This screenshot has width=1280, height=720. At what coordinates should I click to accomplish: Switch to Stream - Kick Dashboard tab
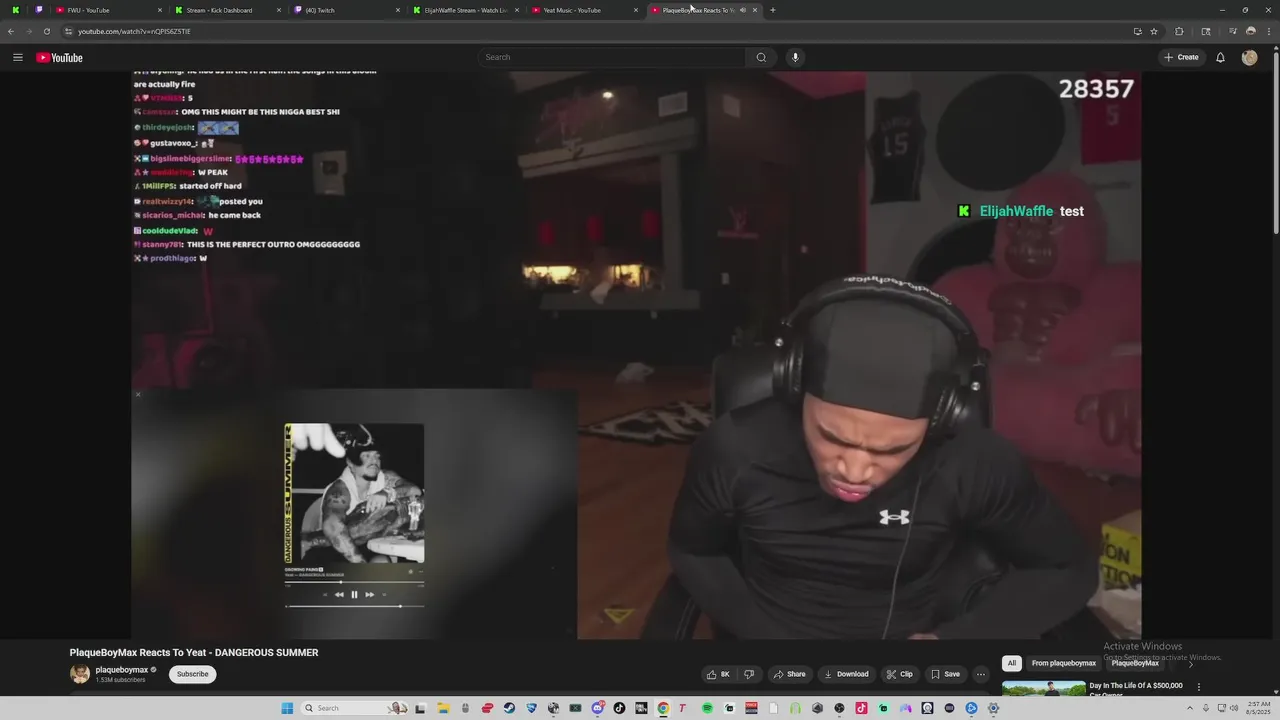point(226,10)
